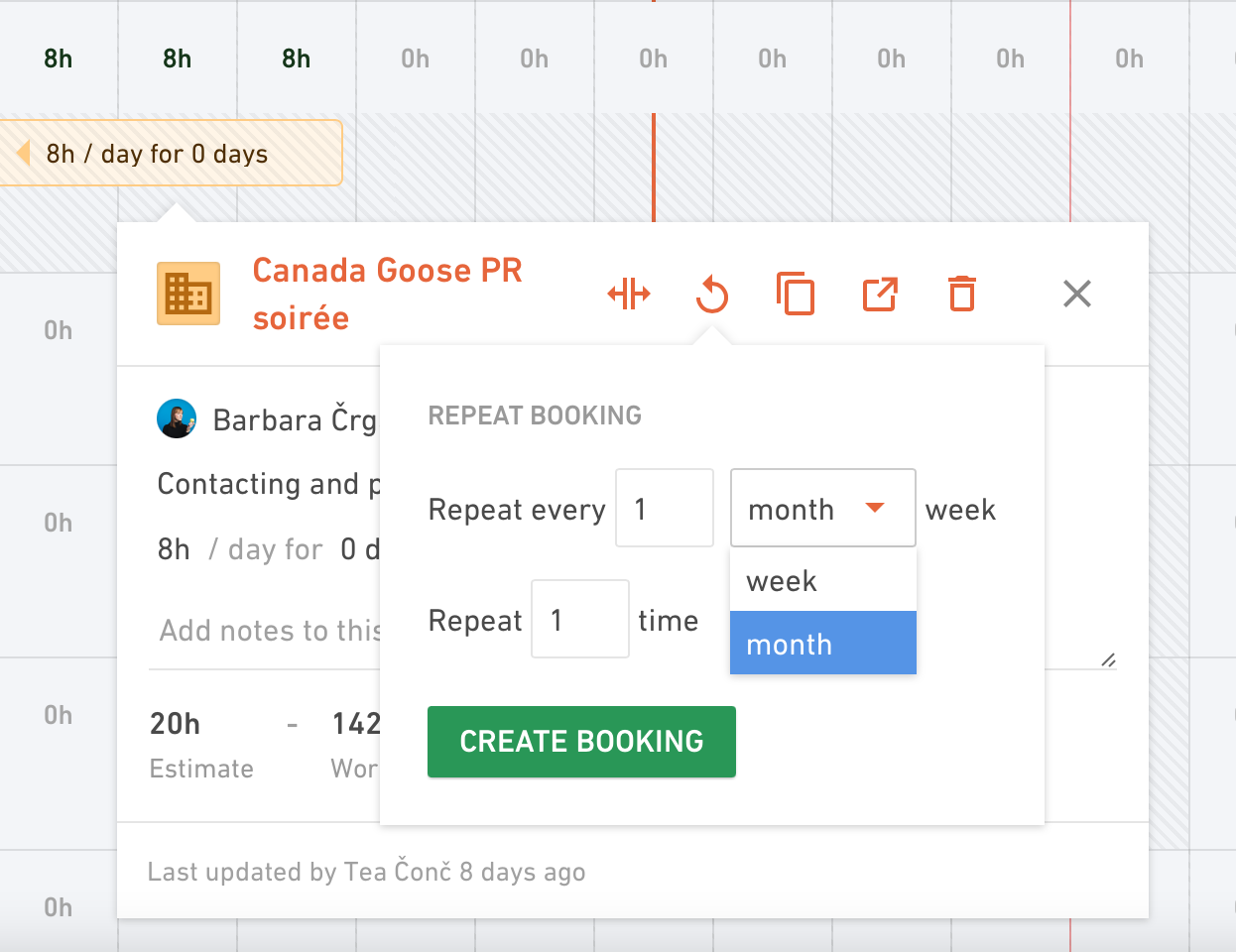
Task: Click the 'Barbara Črg' name text
Action: pyautogui.click(x=295, y=420)
